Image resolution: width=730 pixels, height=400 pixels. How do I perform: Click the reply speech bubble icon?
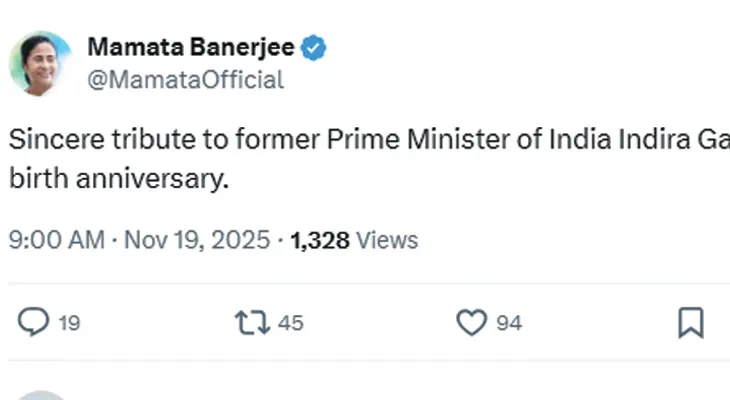pyautogui.click(x=34, y=322)
